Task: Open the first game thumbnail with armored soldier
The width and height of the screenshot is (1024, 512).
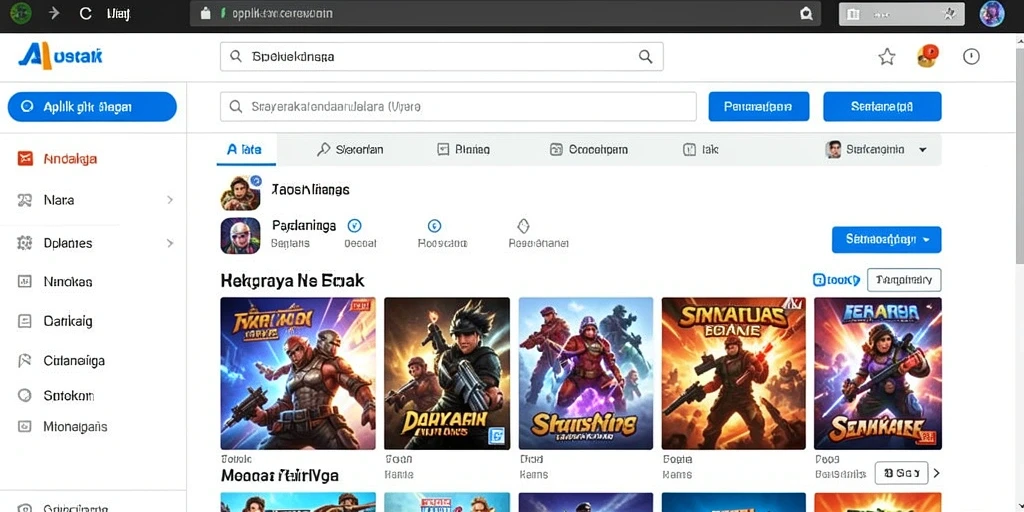Action: pos(298,374)
